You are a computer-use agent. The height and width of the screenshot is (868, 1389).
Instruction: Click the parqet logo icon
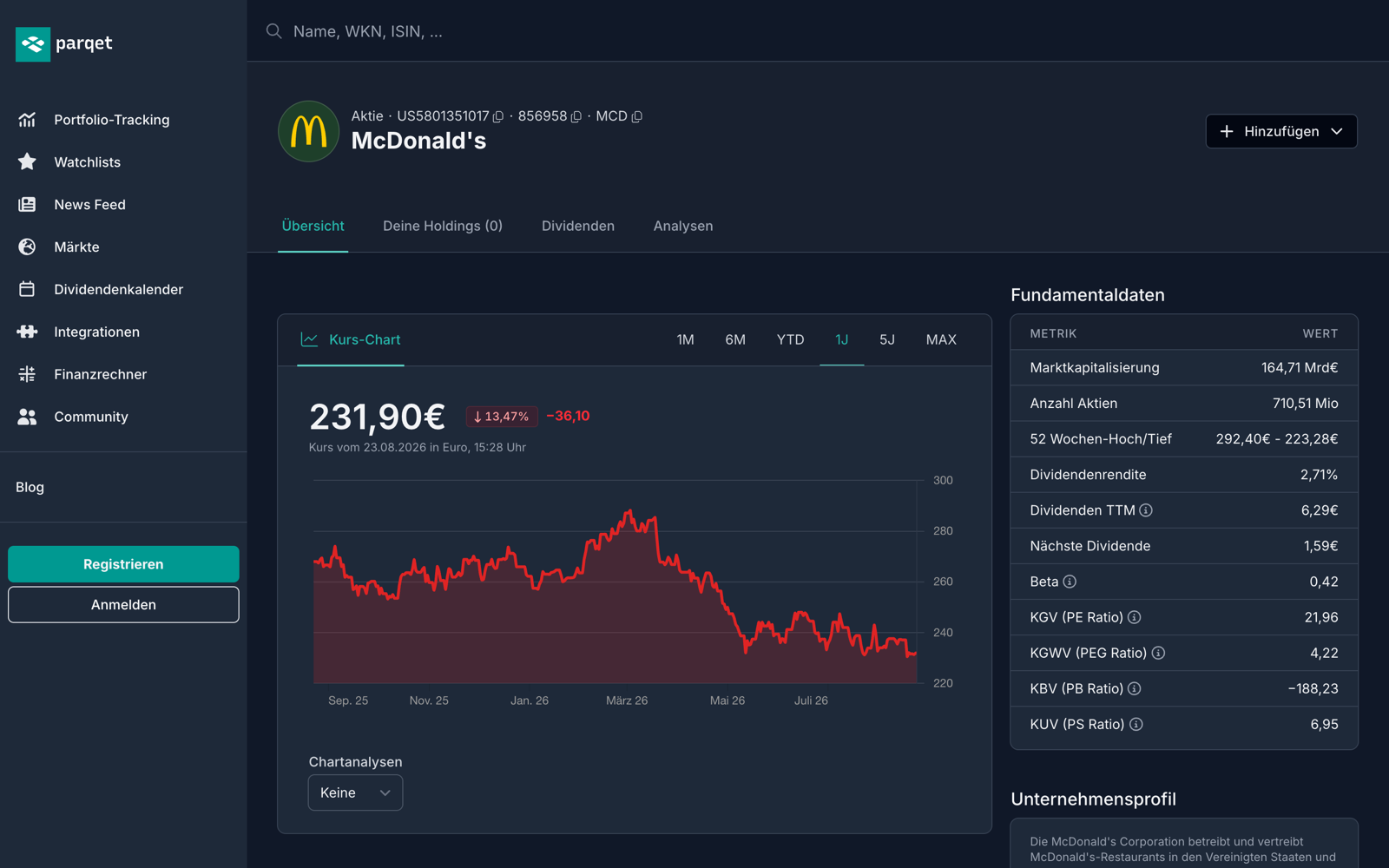[x=33, y=44]
